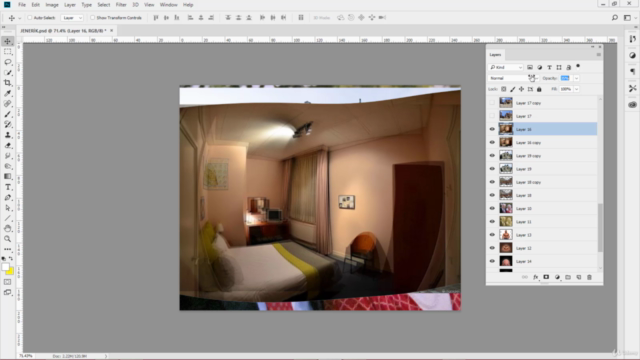The image size is (640, 360).
Task: Select the Brush tool
Action: [8, 114]
